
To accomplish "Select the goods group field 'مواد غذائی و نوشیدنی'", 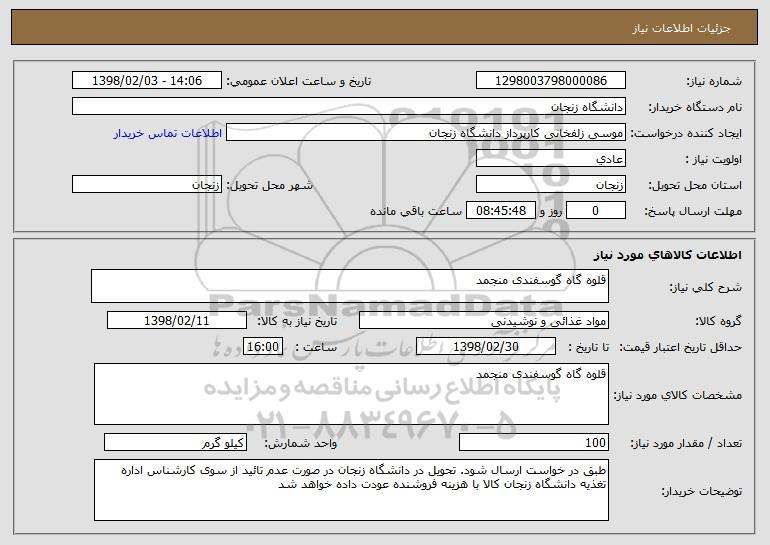I will (484, 321).
